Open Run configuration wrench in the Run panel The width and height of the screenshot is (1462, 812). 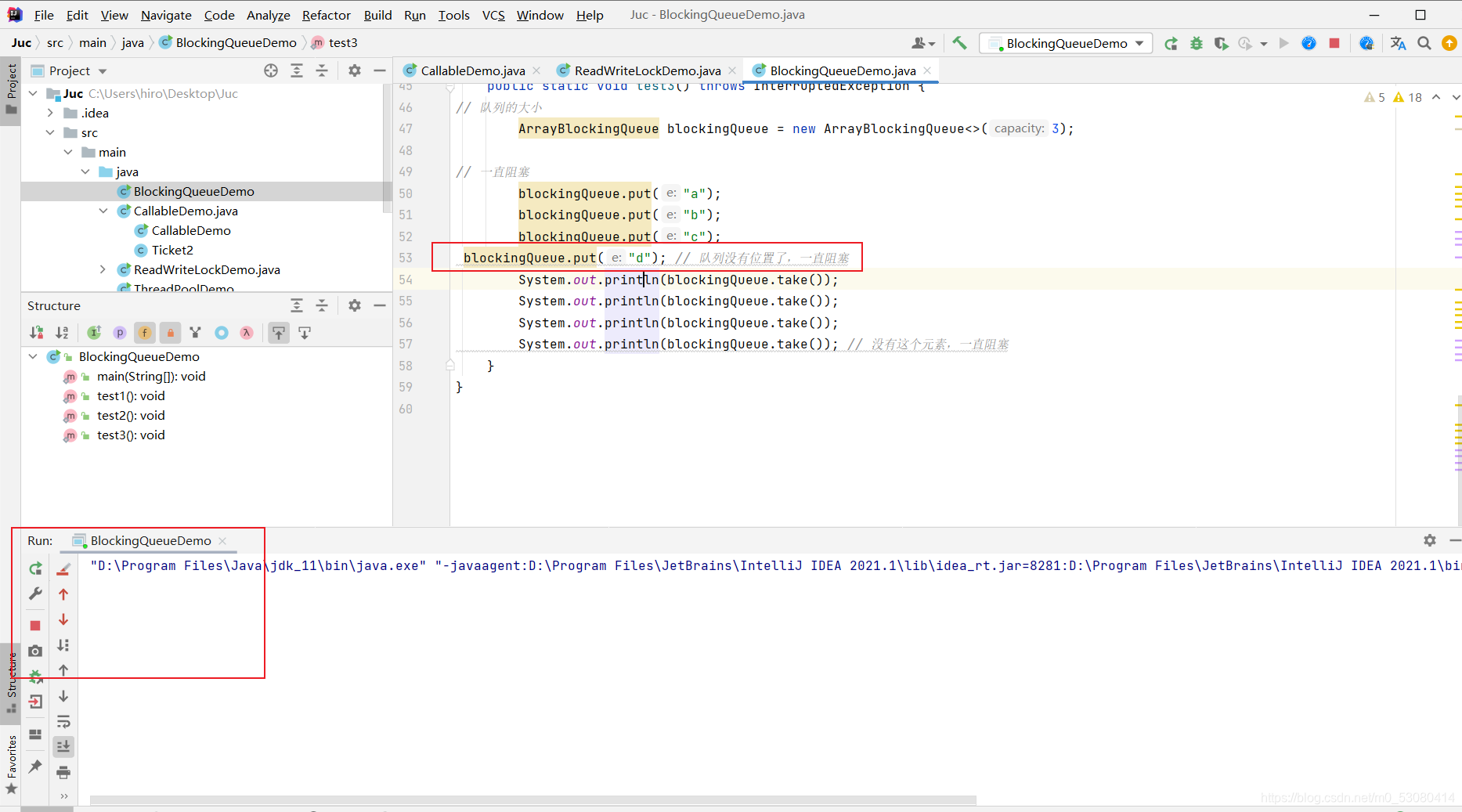[x=35, y=594]
